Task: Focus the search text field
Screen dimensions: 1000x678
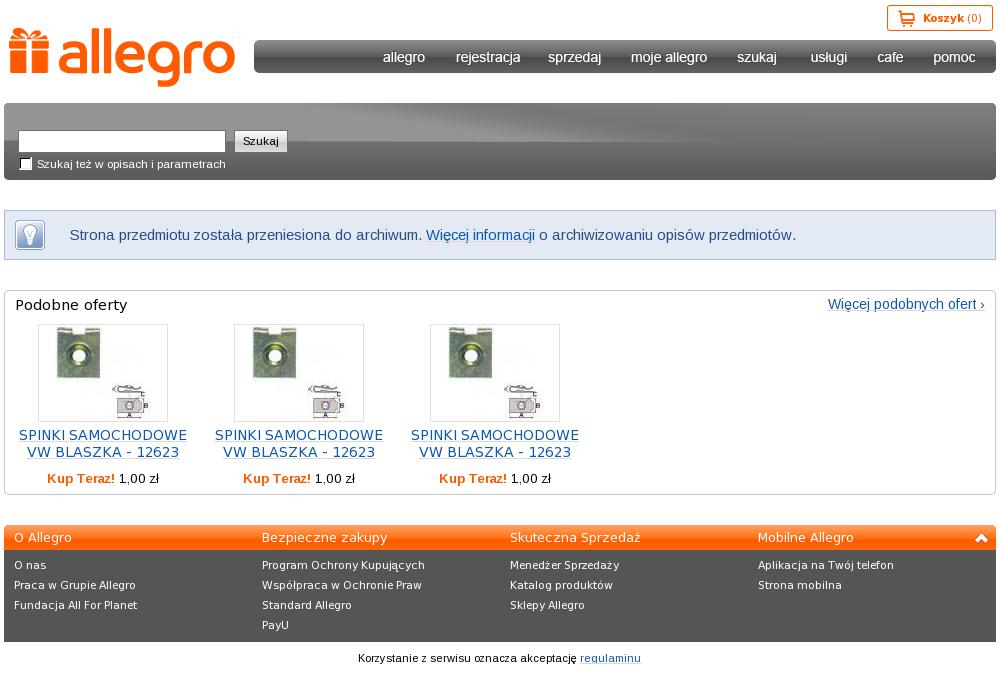Action: coord(122,141)
